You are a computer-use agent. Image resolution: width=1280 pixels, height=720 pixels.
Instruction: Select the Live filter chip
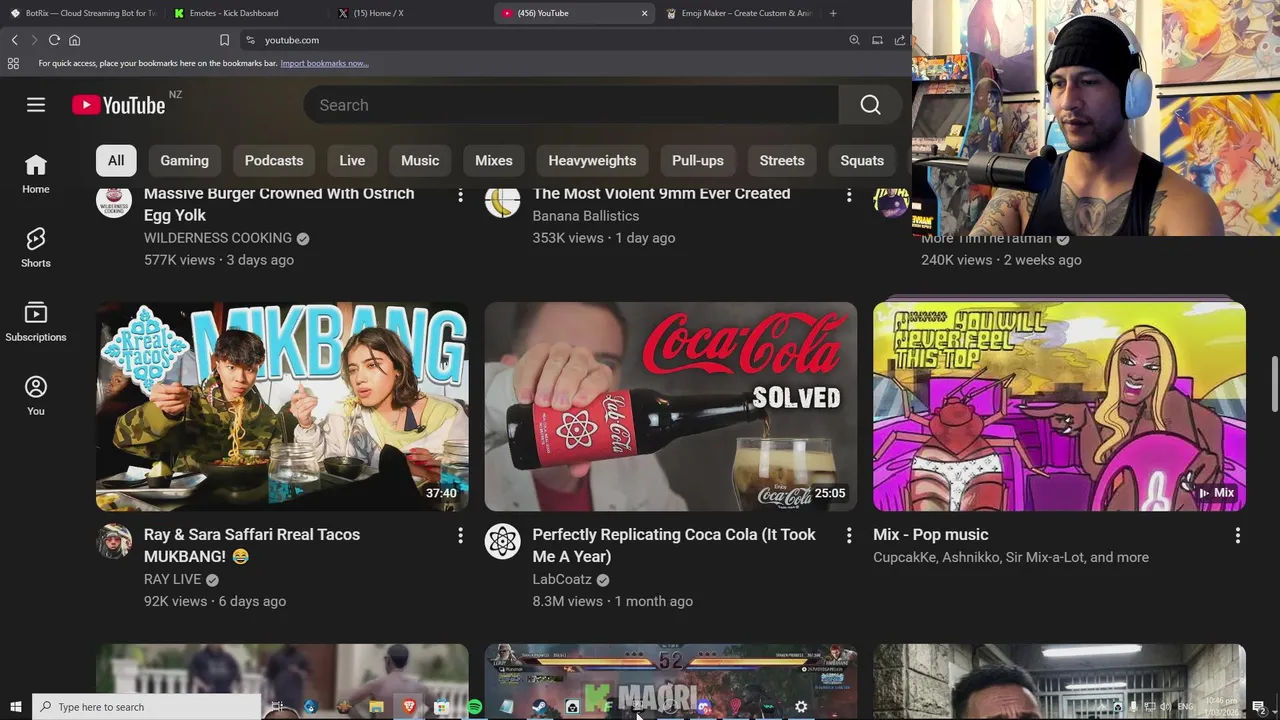[352, 160]
